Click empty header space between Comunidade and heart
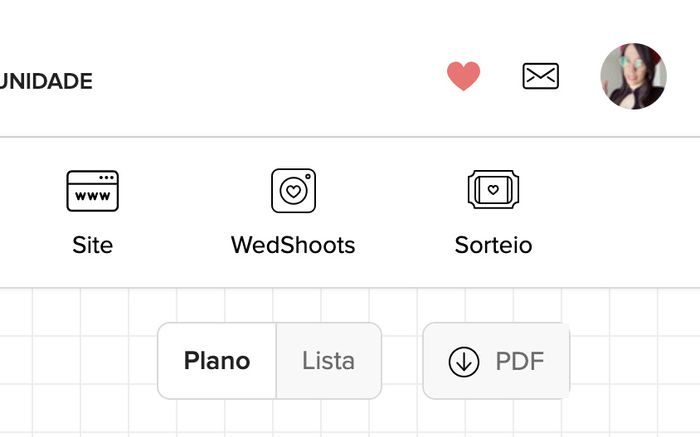 tap(270, 80)
